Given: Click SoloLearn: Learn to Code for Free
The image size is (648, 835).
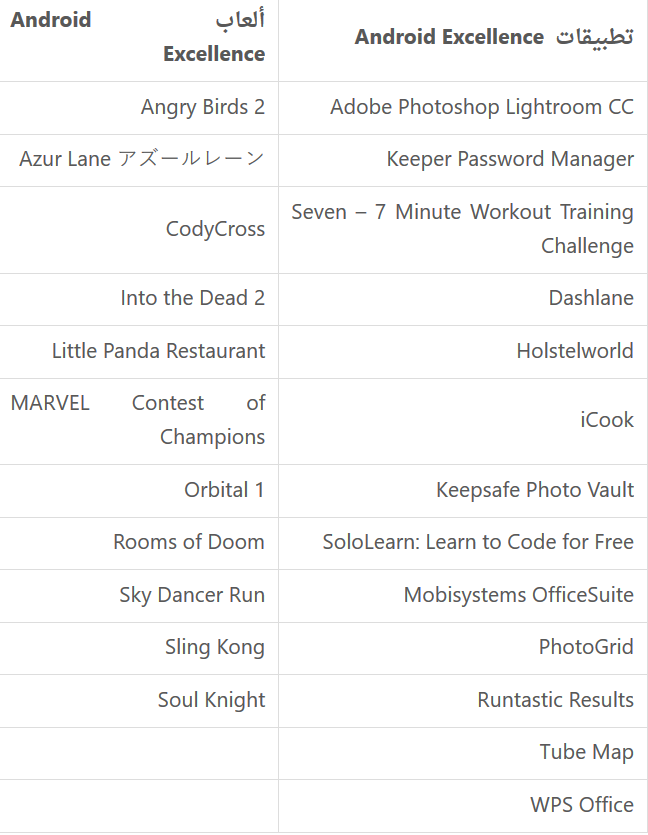Looking at the screenshot, I should pyautogui.click(x=478, y=542).
